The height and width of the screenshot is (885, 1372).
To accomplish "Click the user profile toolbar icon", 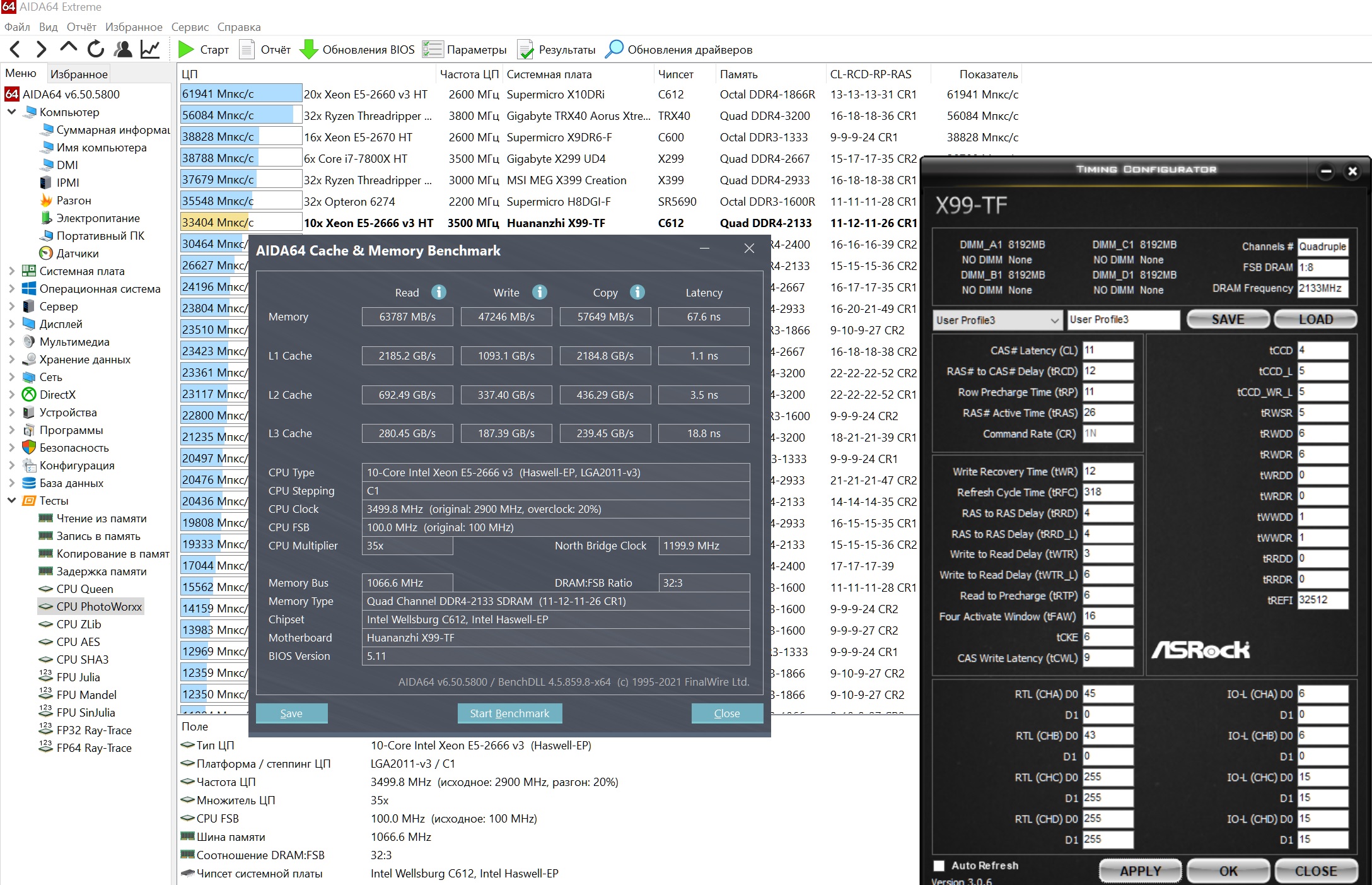I will [x=123, y=49].
